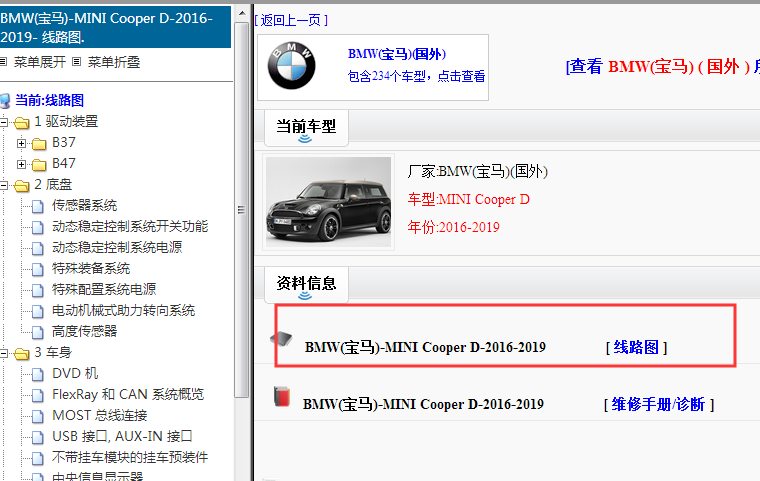Click 包含234个车型，点击查看 link
The height and width of the screenshot is (481, 760).
416,76
